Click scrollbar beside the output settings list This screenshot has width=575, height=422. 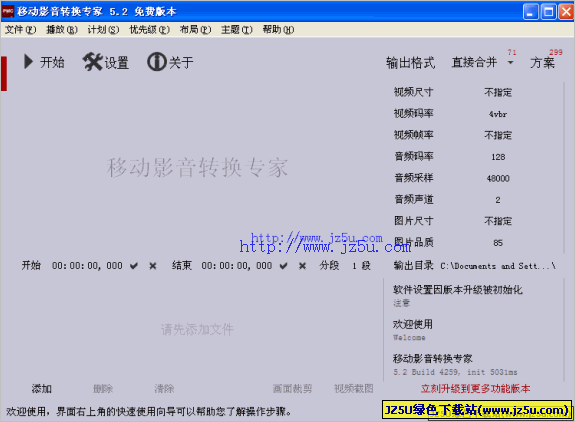pos(564,168)
